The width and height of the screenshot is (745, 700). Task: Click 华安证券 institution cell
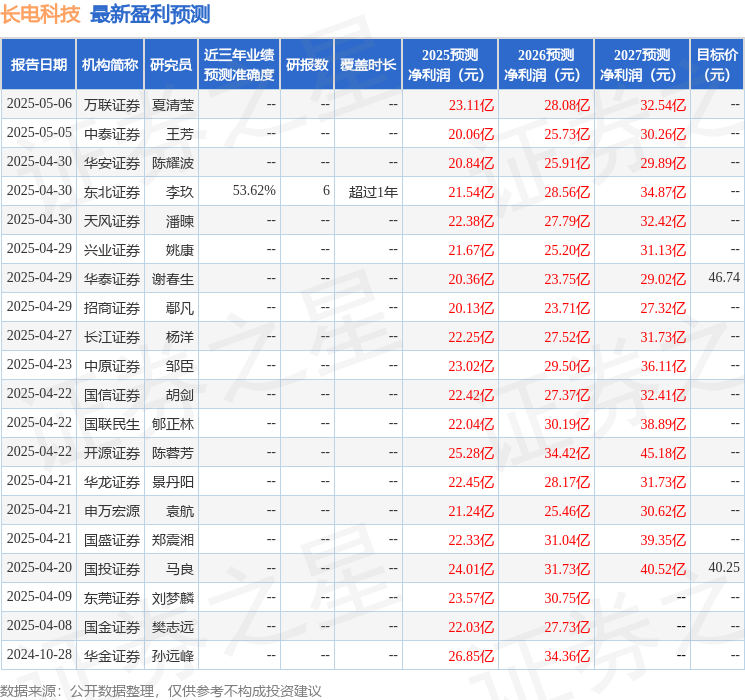112,163
